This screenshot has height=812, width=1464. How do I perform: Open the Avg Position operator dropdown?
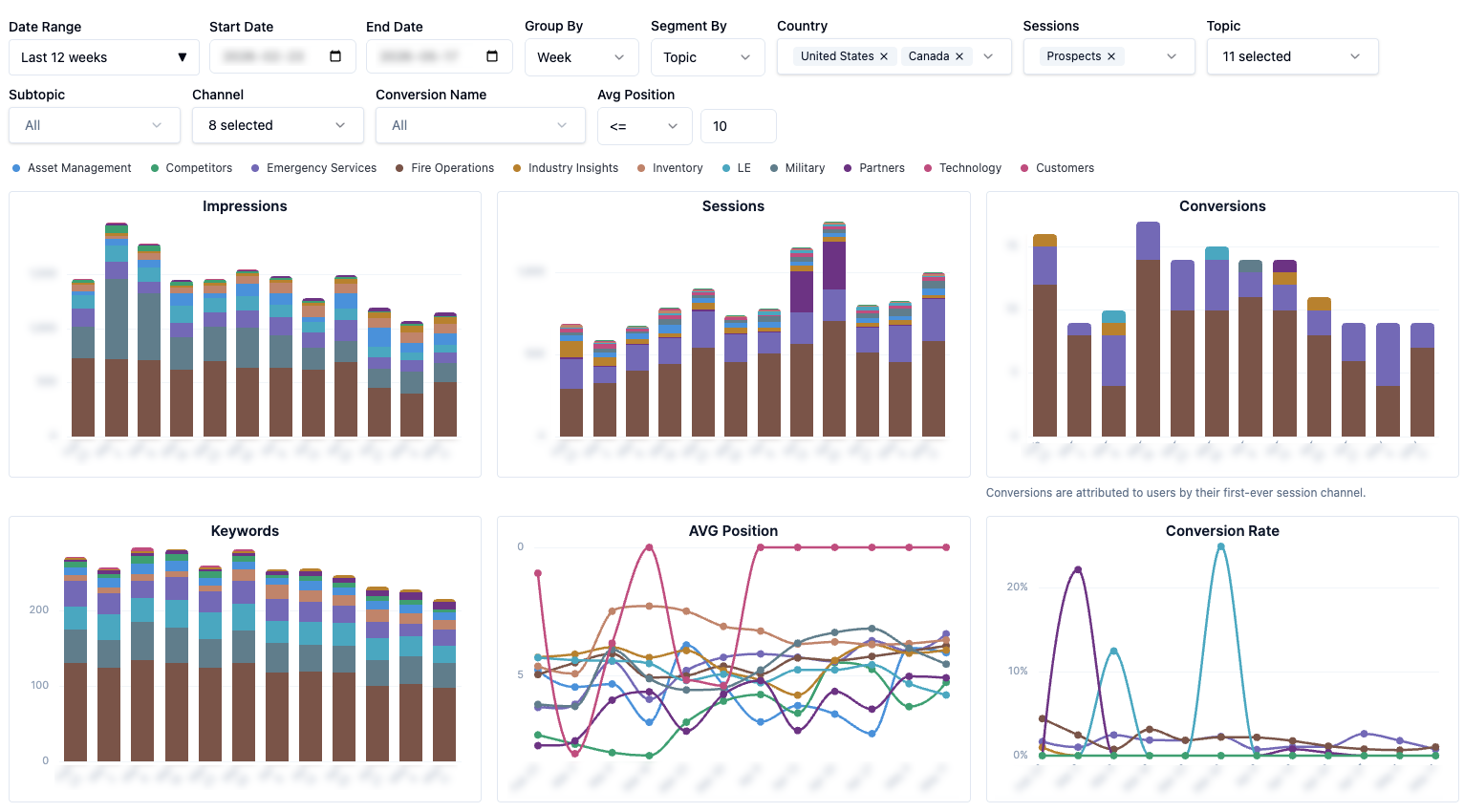tap(645, 126)
